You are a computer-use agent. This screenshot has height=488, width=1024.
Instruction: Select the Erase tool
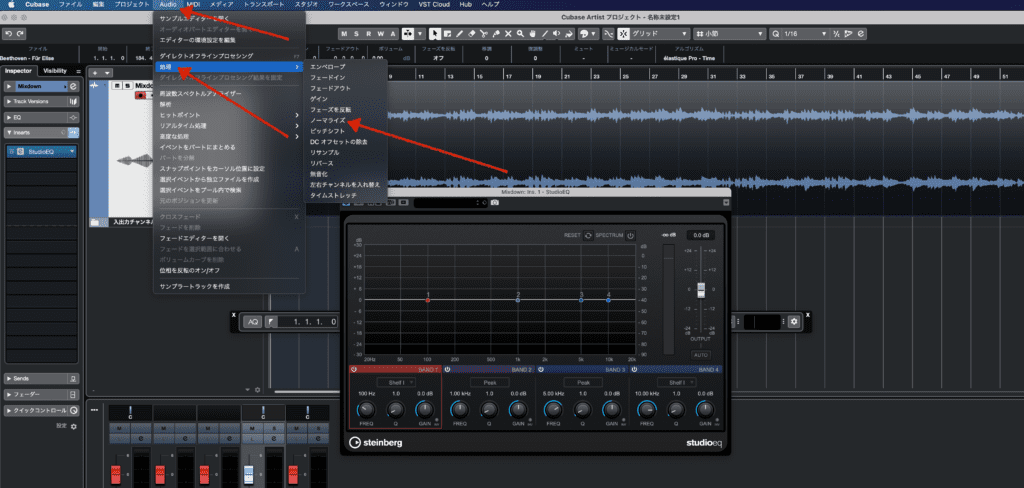472,33
